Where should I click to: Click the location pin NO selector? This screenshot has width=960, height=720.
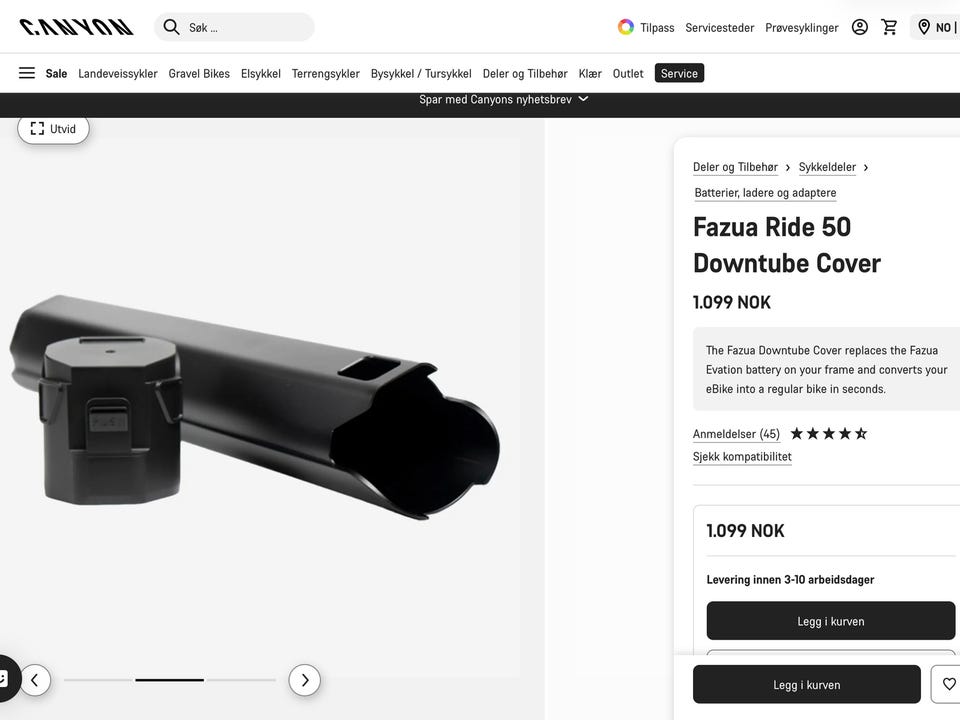(935, 27)
